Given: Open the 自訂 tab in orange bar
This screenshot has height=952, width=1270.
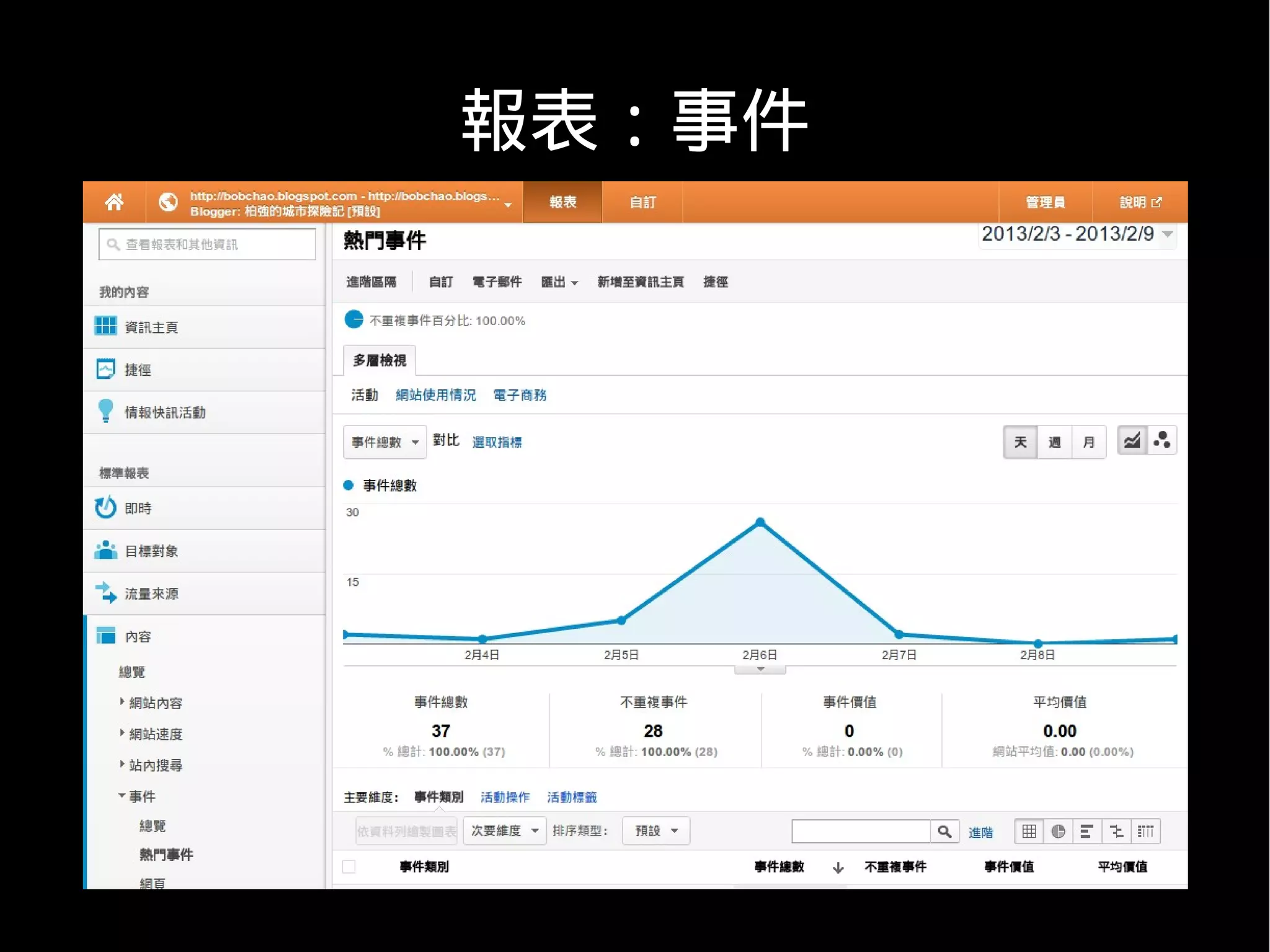Looking at the screenshot, I should point(642,202).
